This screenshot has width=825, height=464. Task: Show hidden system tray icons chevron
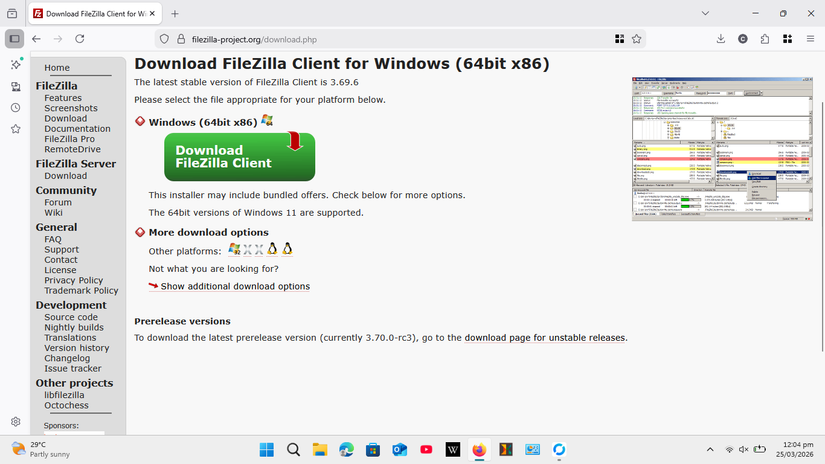[710, 449]
